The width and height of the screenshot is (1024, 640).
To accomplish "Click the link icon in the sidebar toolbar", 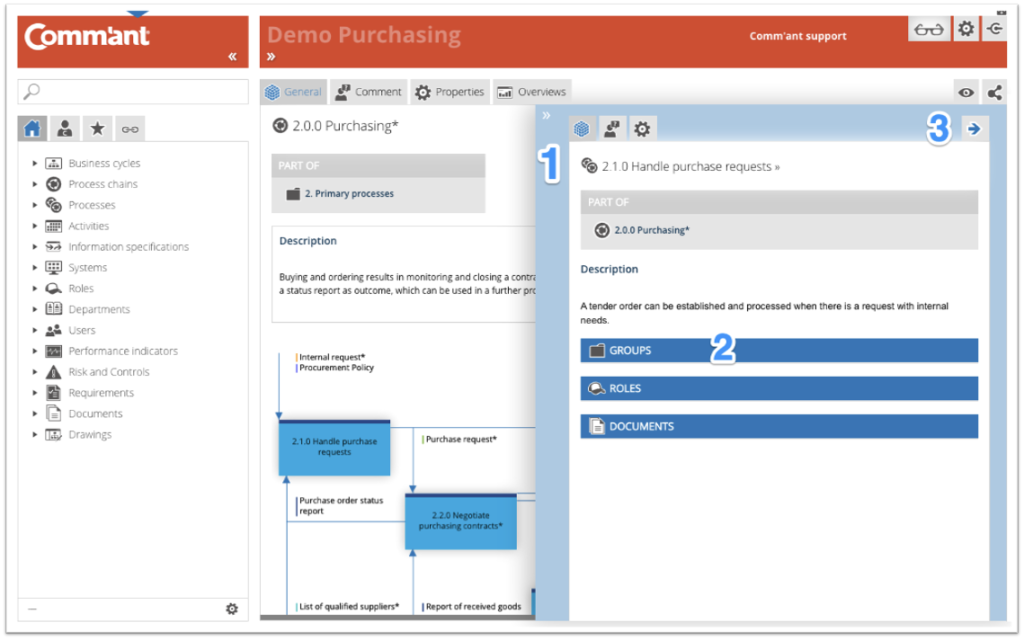I will click(127, 128).
